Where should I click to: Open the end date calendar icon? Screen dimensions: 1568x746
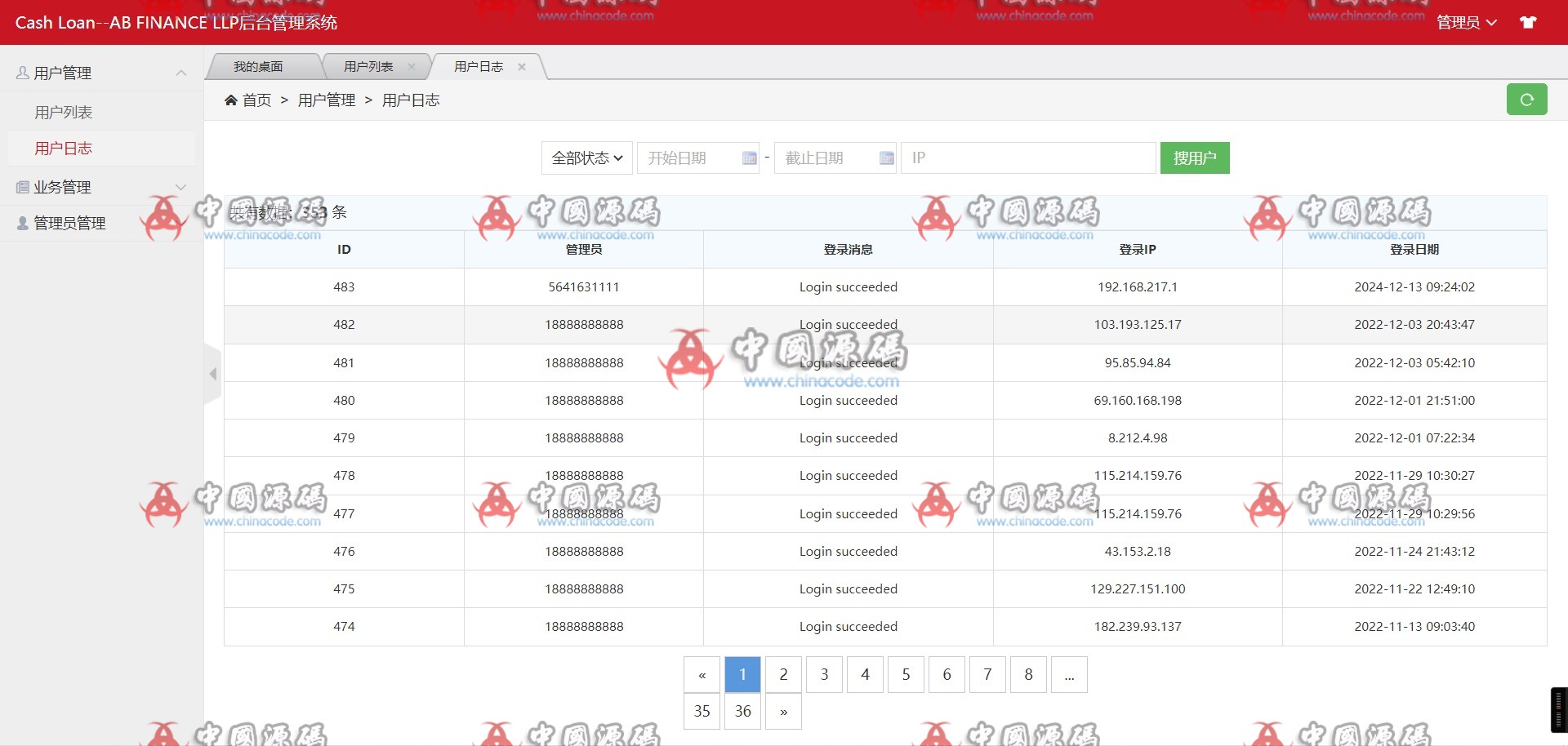click(886, 158)
